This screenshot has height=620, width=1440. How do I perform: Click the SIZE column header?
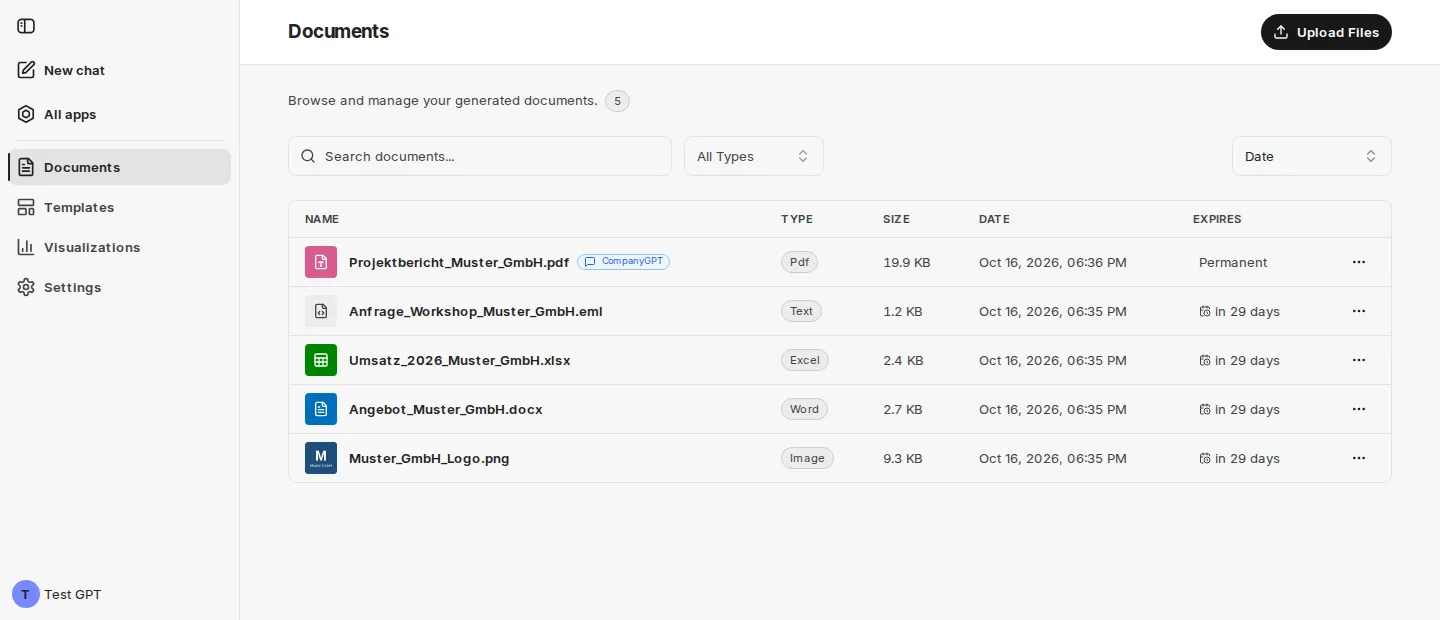coord(896,219)
